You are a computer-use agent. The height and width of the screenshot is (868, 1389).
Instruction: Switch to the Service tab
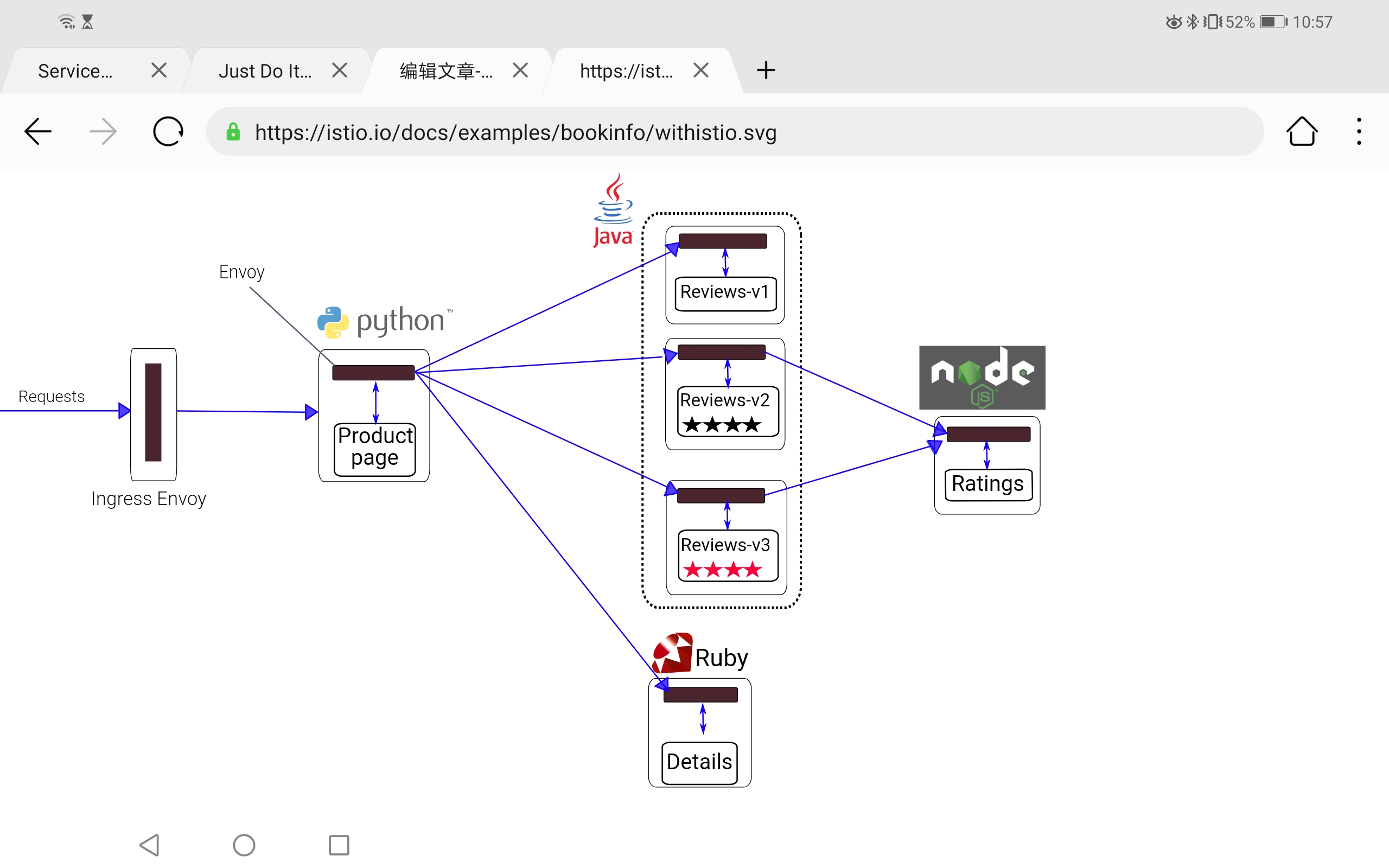click(x=75, y=71)
